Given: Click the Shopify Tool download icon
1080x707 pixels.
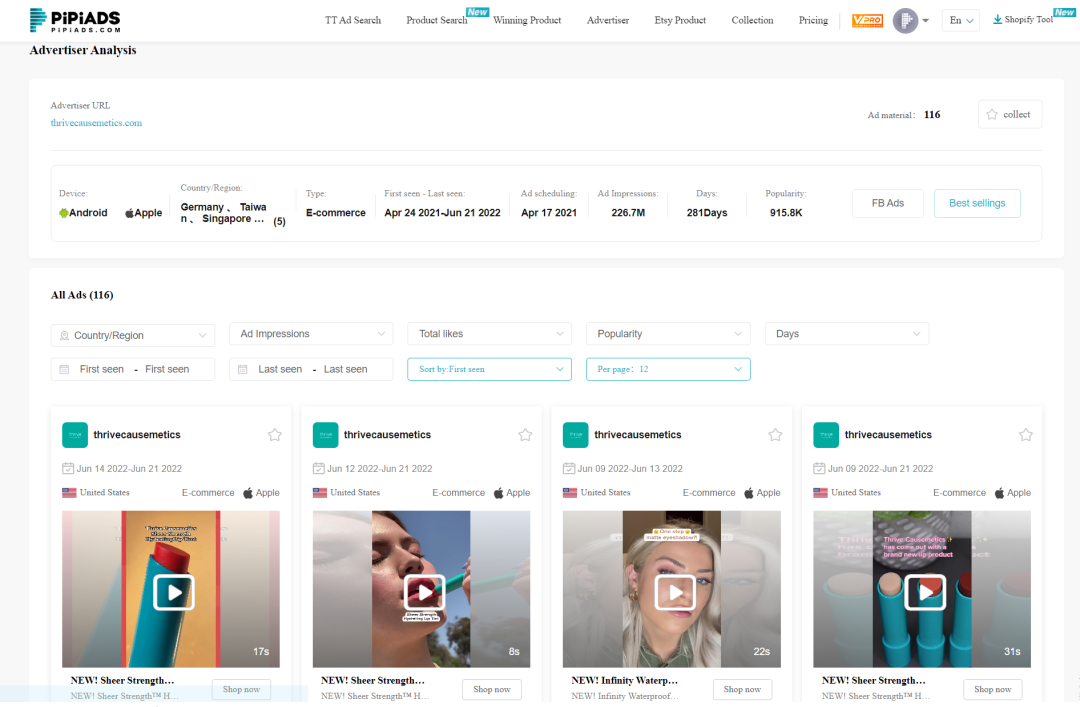Looking at the screenshot, I should [997, 19].
